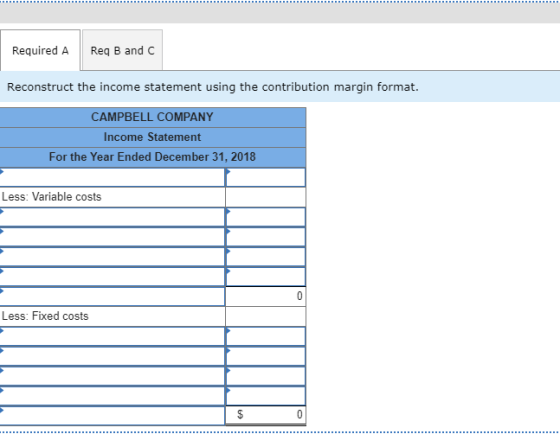Click third amount field under Less: Fixed costs
This screenshot has width=560, height=434.
[266, 376]
